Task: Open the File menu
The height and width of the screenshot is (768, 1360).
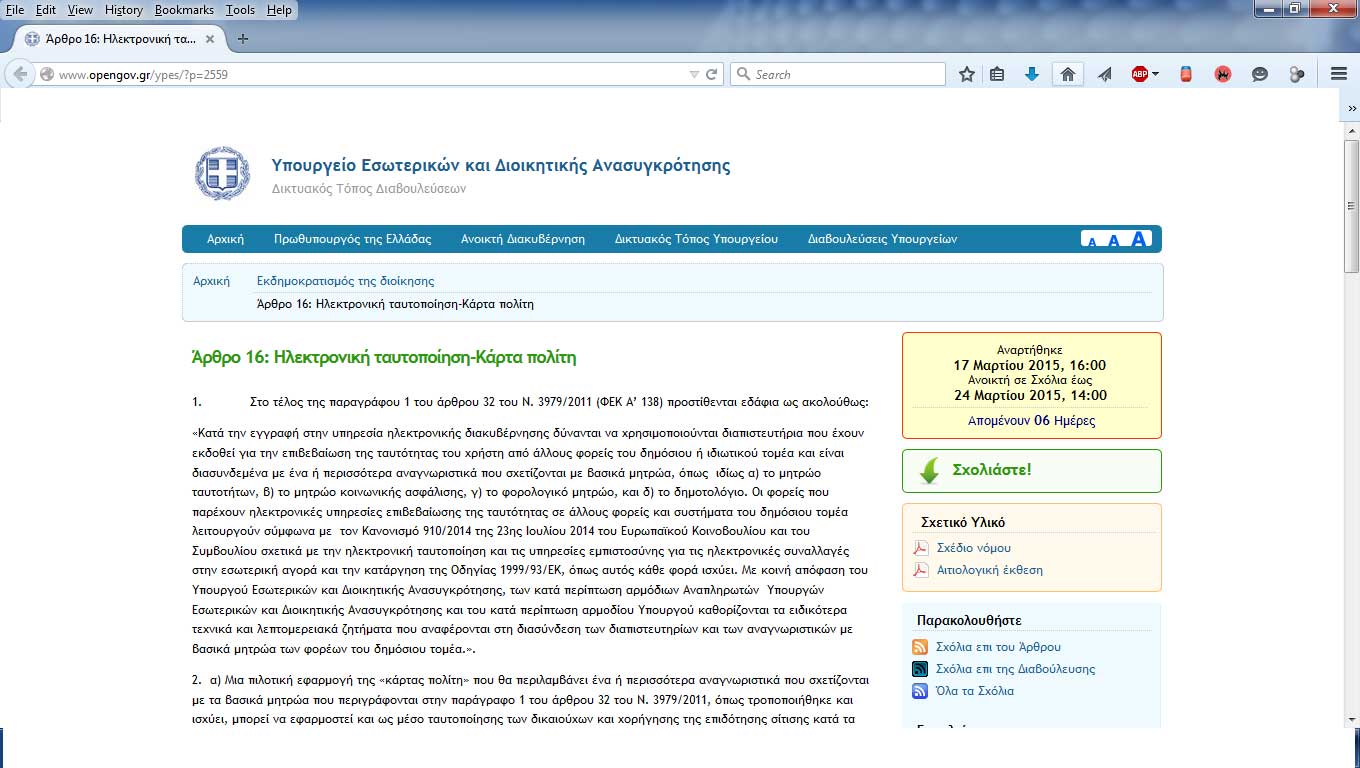Action: [15, 10]
